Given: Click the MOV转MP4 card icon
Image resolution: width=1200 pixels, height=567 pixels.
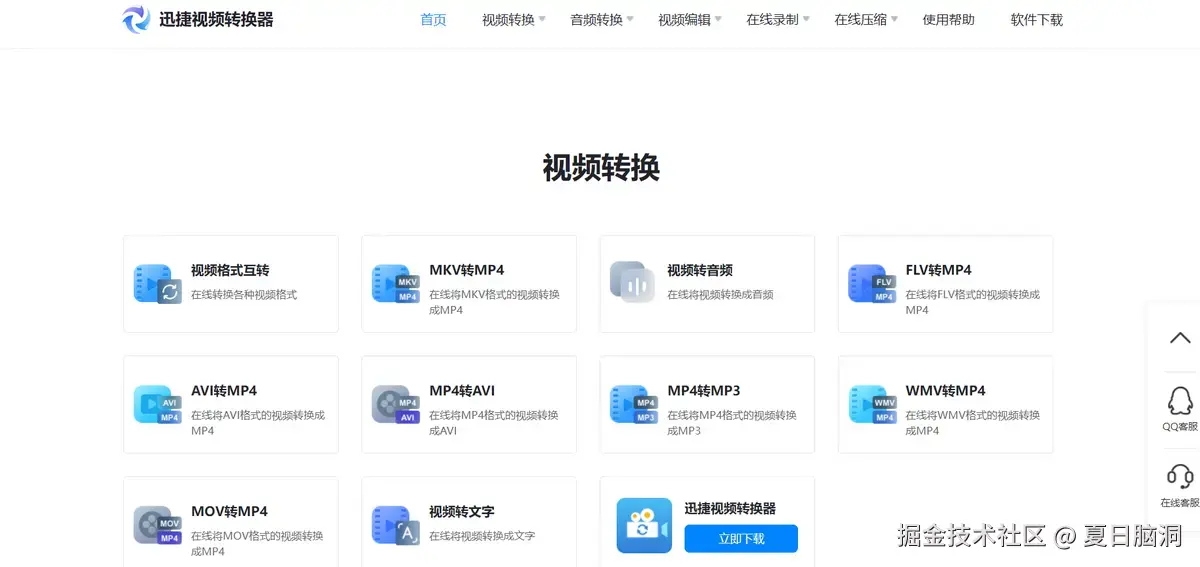Looking at the screenshot, I should (158, 525).
